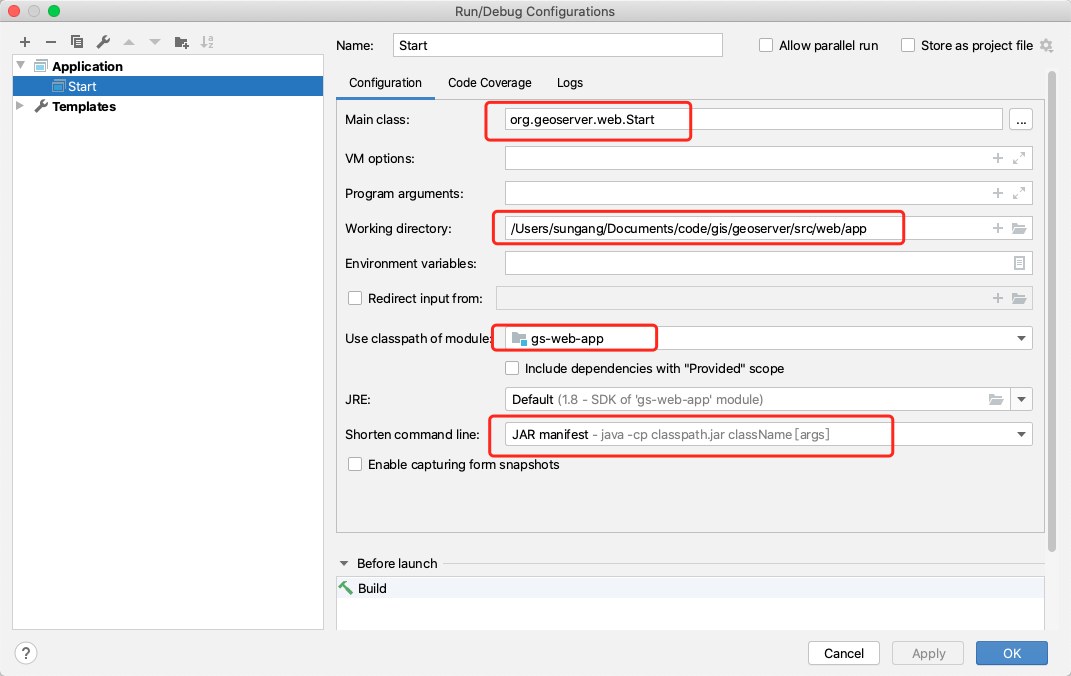Click the OK button
Image resolution: width=1071 pixels, height=676 pixels.
(x=1011, y=653)
